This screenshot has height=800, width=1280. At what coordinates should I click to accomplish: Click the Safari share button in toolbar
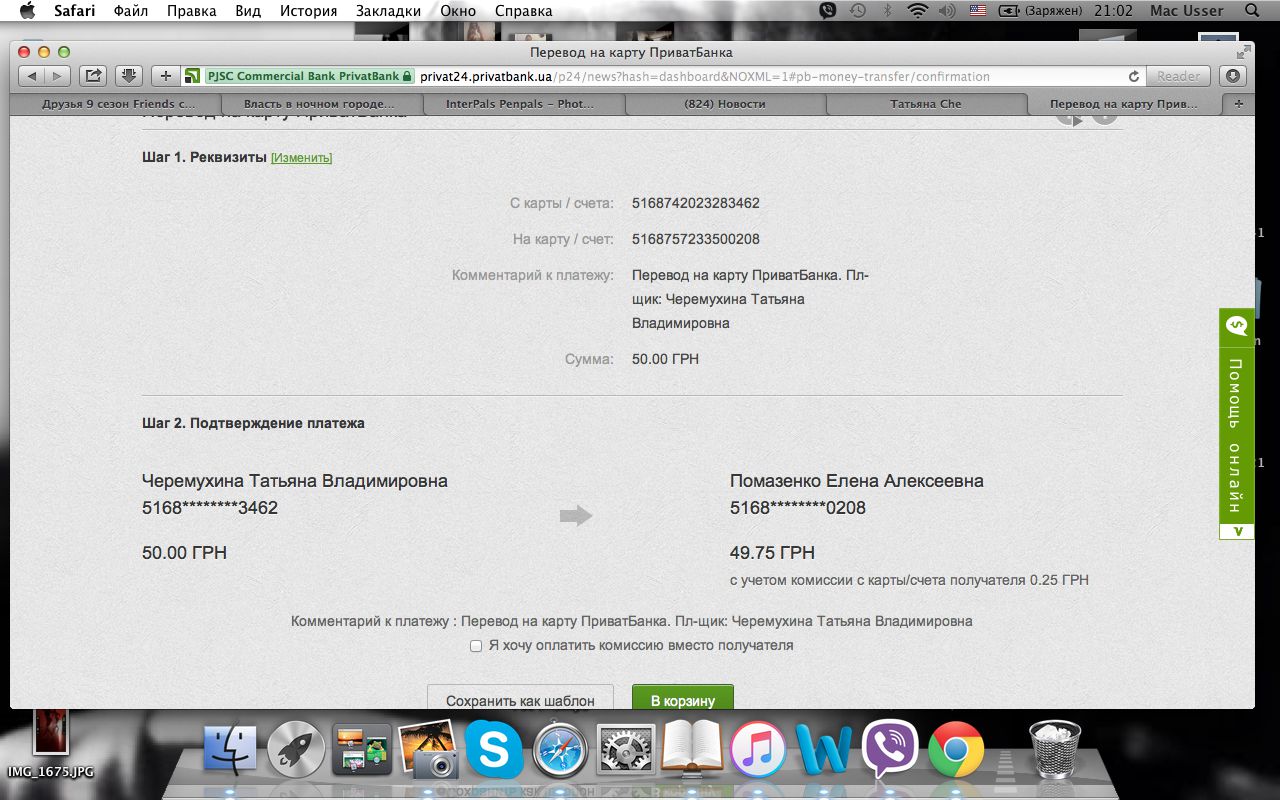click(x=93, y=76)
